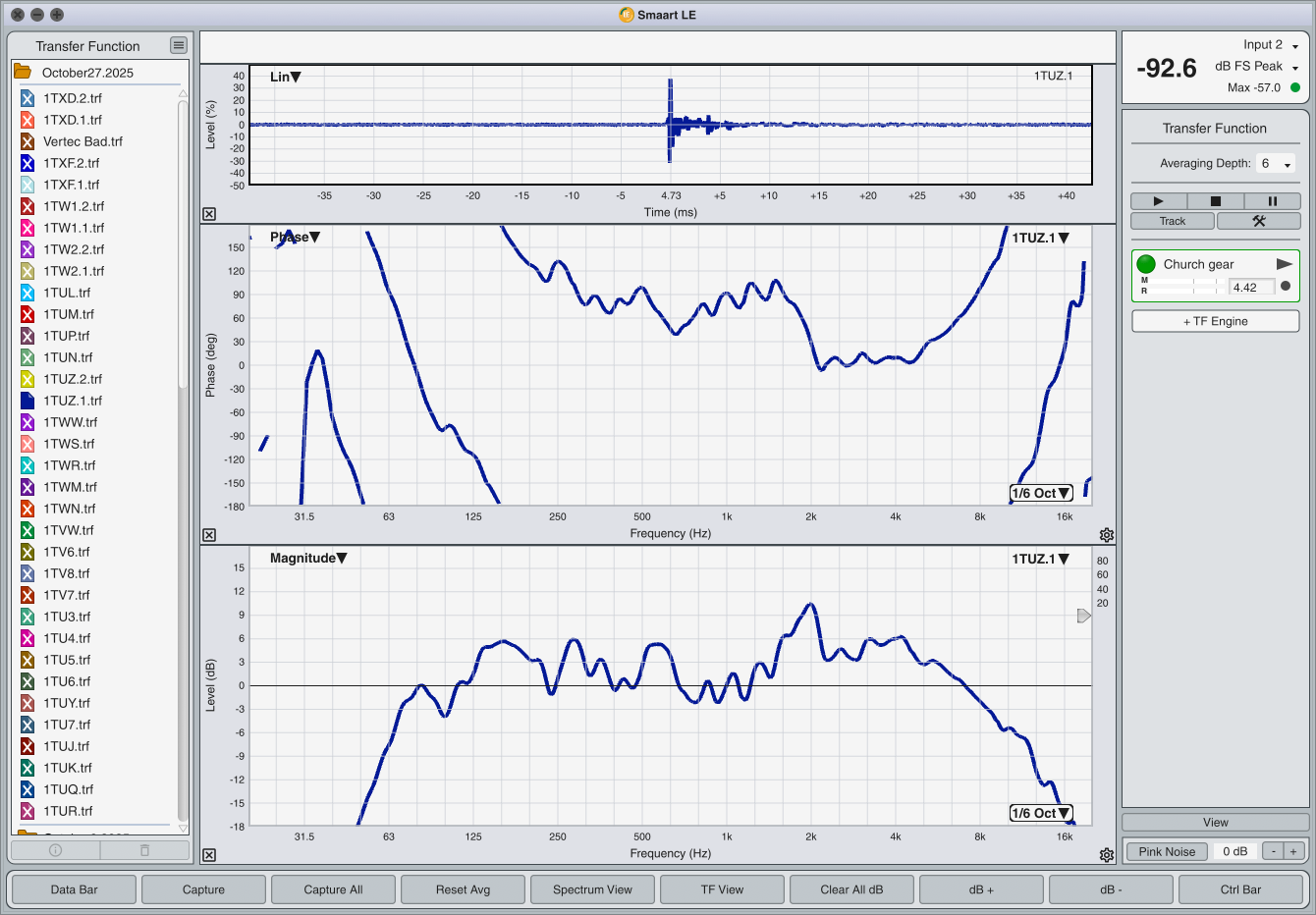Toggle the Church gear green status indicator

pyautogui.click(x=1146, y=264)
